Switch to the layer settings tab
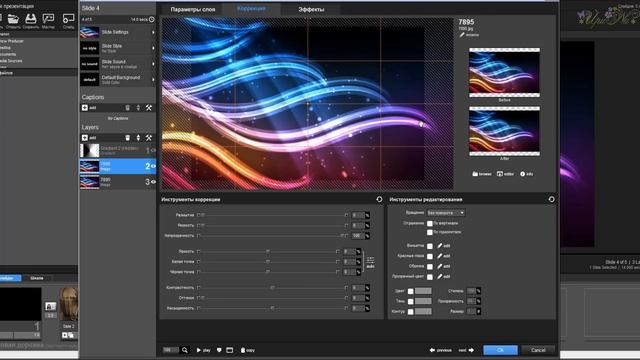This screenshot has height=360, width=640. pos(193,9)
